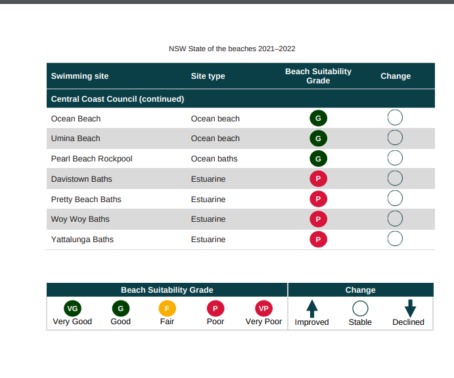Click the 'Davistown Baths' site name
Image resolution: width=454 pixels, height=378 pixels.
tap(81, 179)
